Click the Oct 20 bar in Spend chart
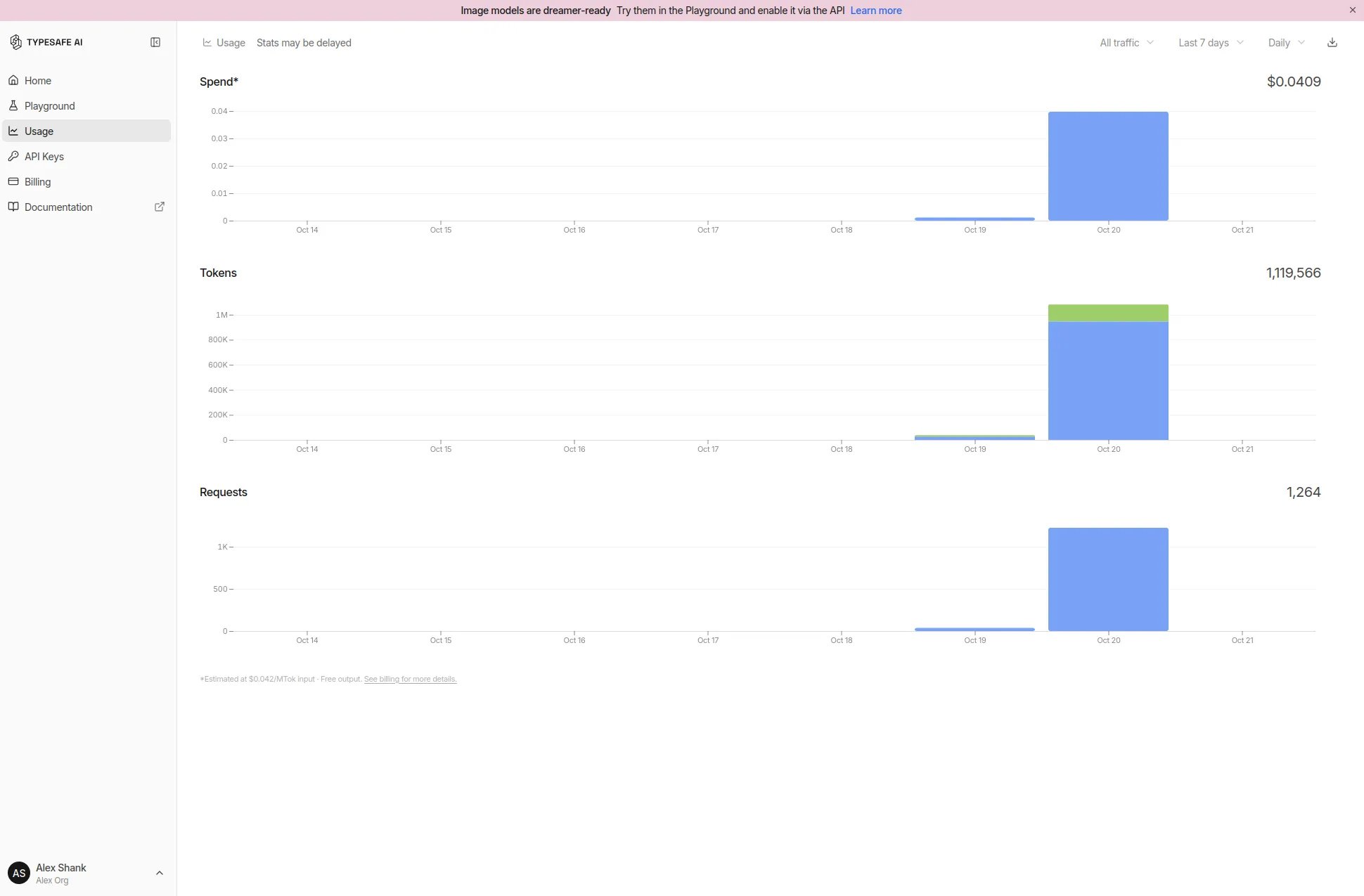The image size is (1364, 896). tap(1108, 166)
